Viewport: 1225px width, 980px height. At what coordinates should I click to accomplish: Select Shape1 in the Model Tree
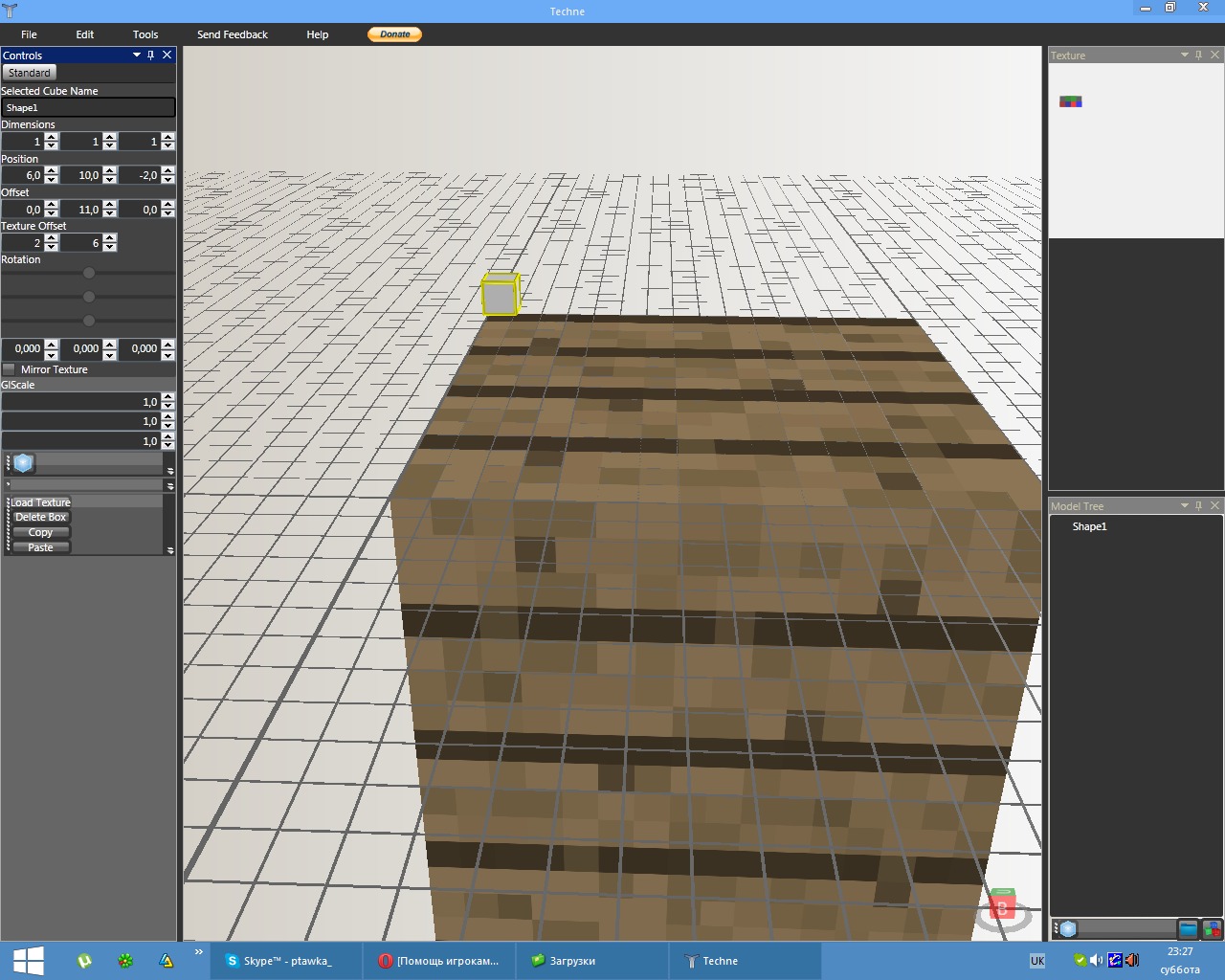click(1089, 526)
